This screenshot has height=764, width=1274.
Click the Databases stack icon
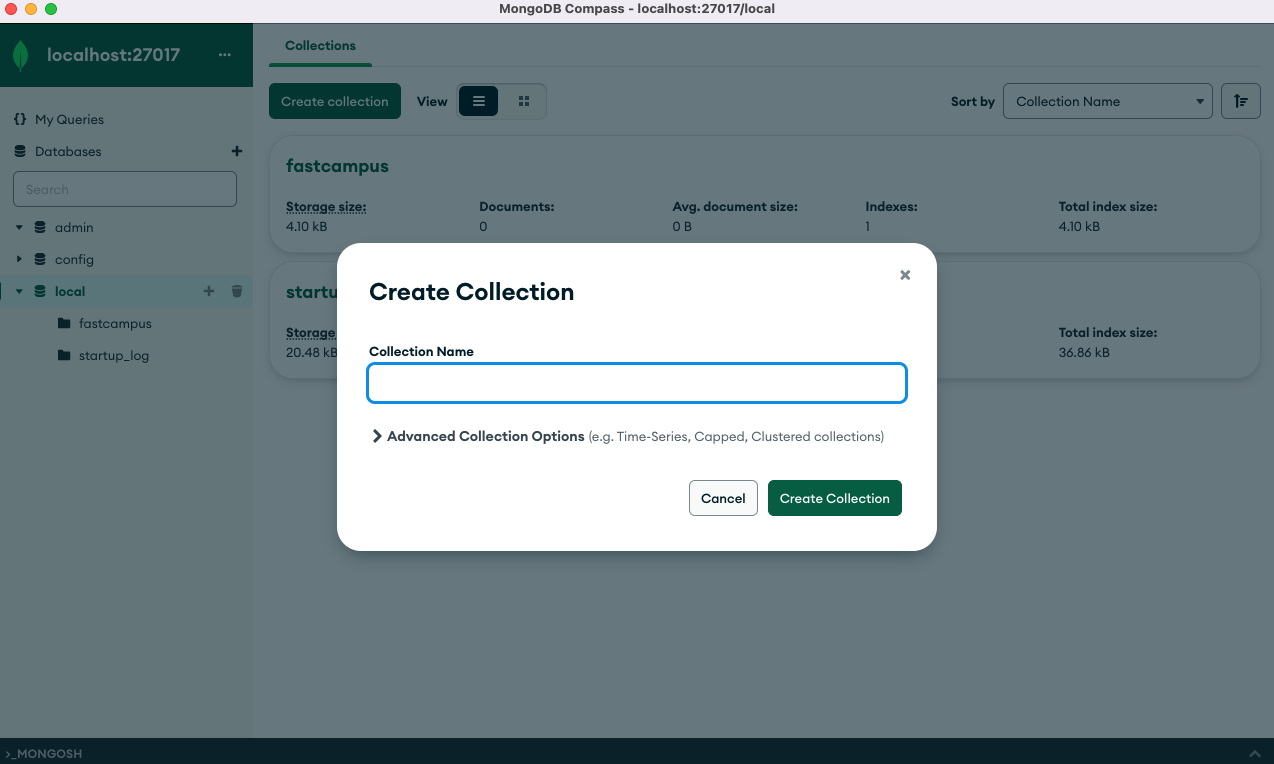[20, 151]
